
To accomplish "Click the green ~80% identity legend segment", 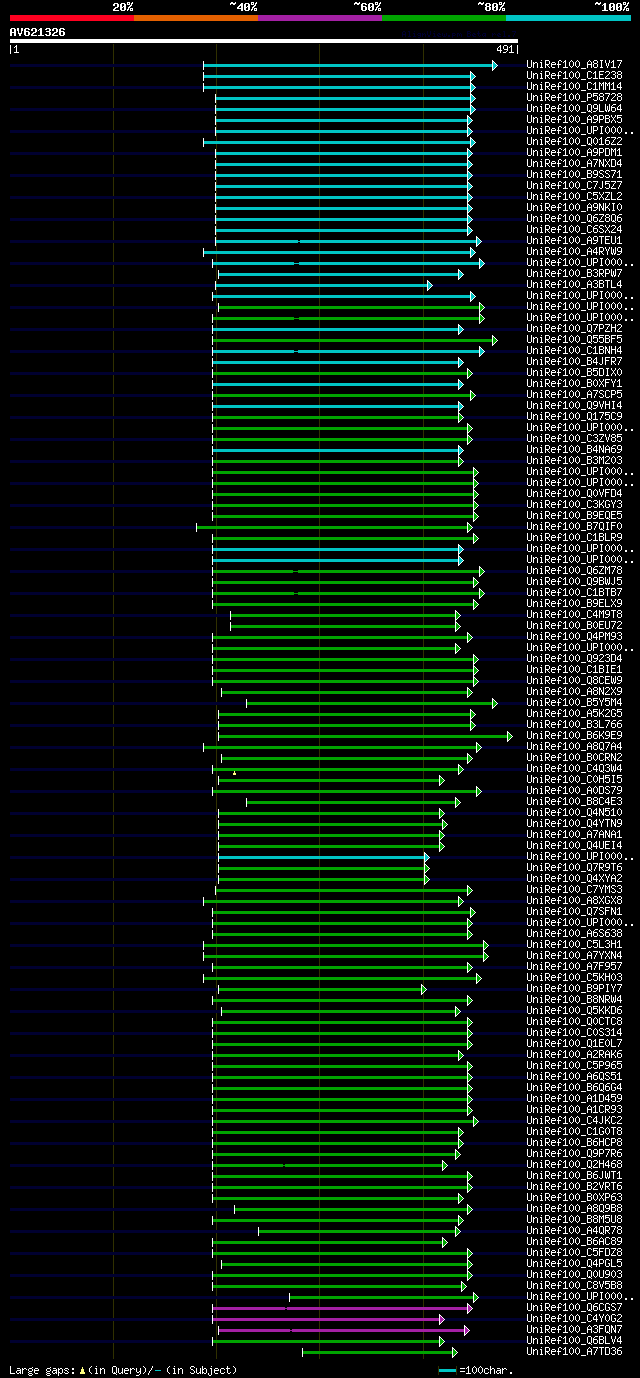I will [443, 18].
